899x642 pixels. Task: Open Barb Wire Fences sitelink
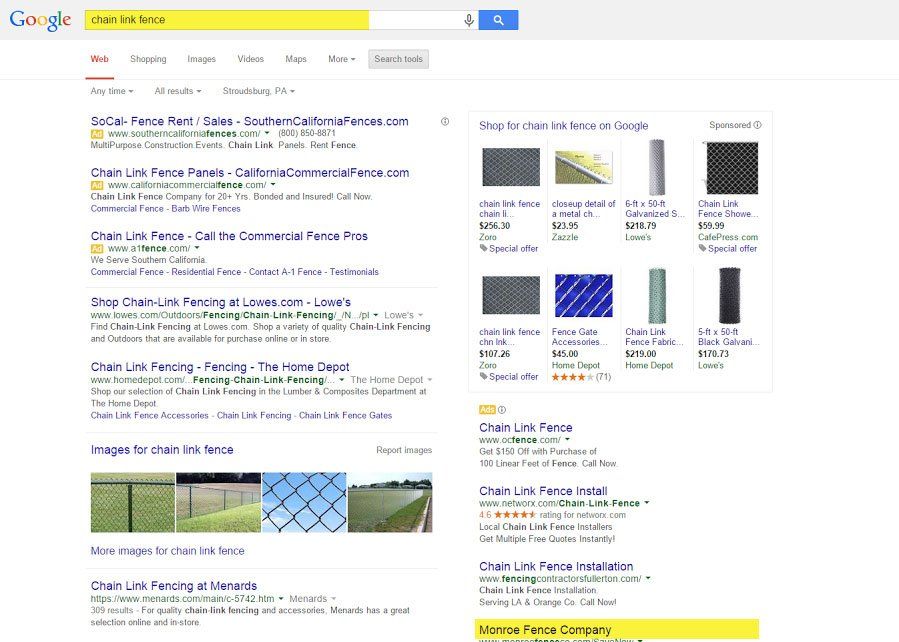206,209
